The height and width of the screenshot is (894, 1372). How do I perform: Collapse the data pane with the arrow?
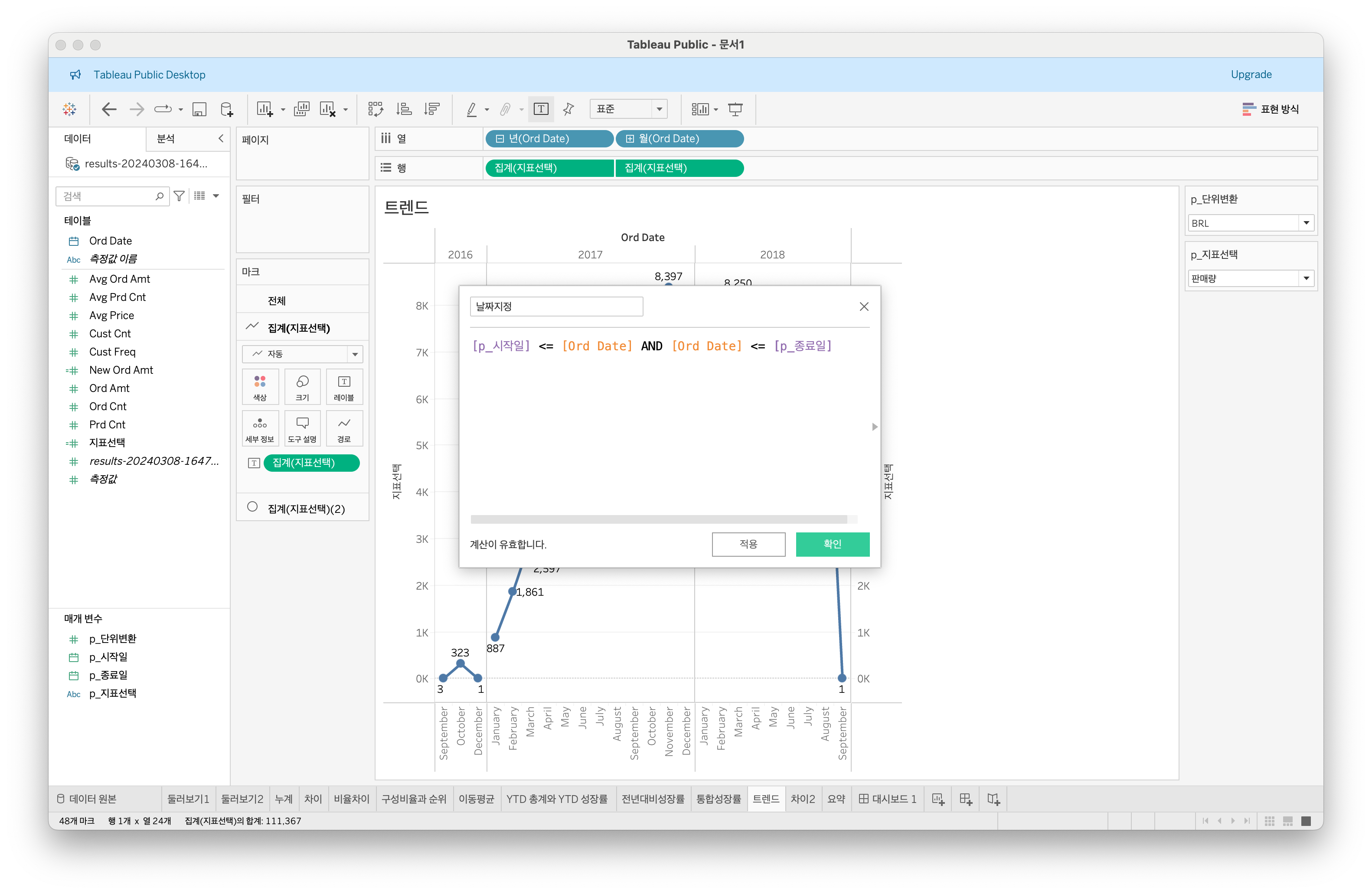[x=221, y=138]
